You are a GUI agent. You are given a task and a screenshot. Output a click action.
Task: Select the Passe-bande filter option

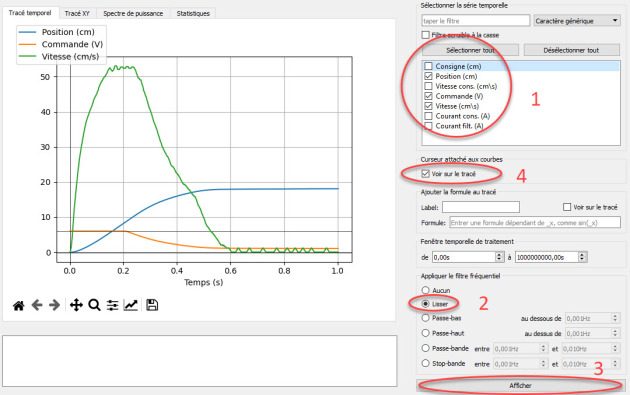pyautogui.click(x=425, y=348)
